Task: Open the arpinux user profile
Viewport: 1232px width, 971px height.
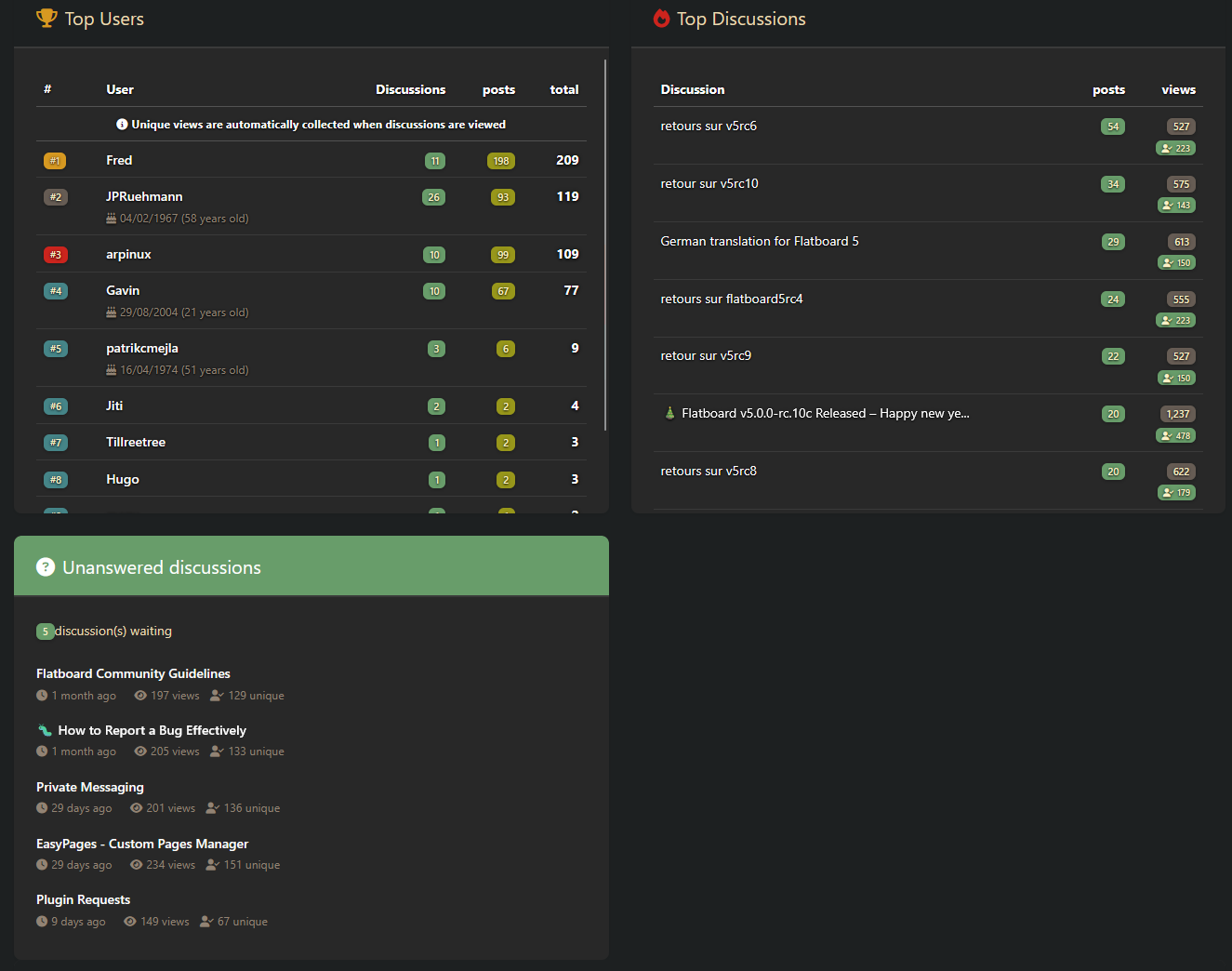Action: coord(128,254)
